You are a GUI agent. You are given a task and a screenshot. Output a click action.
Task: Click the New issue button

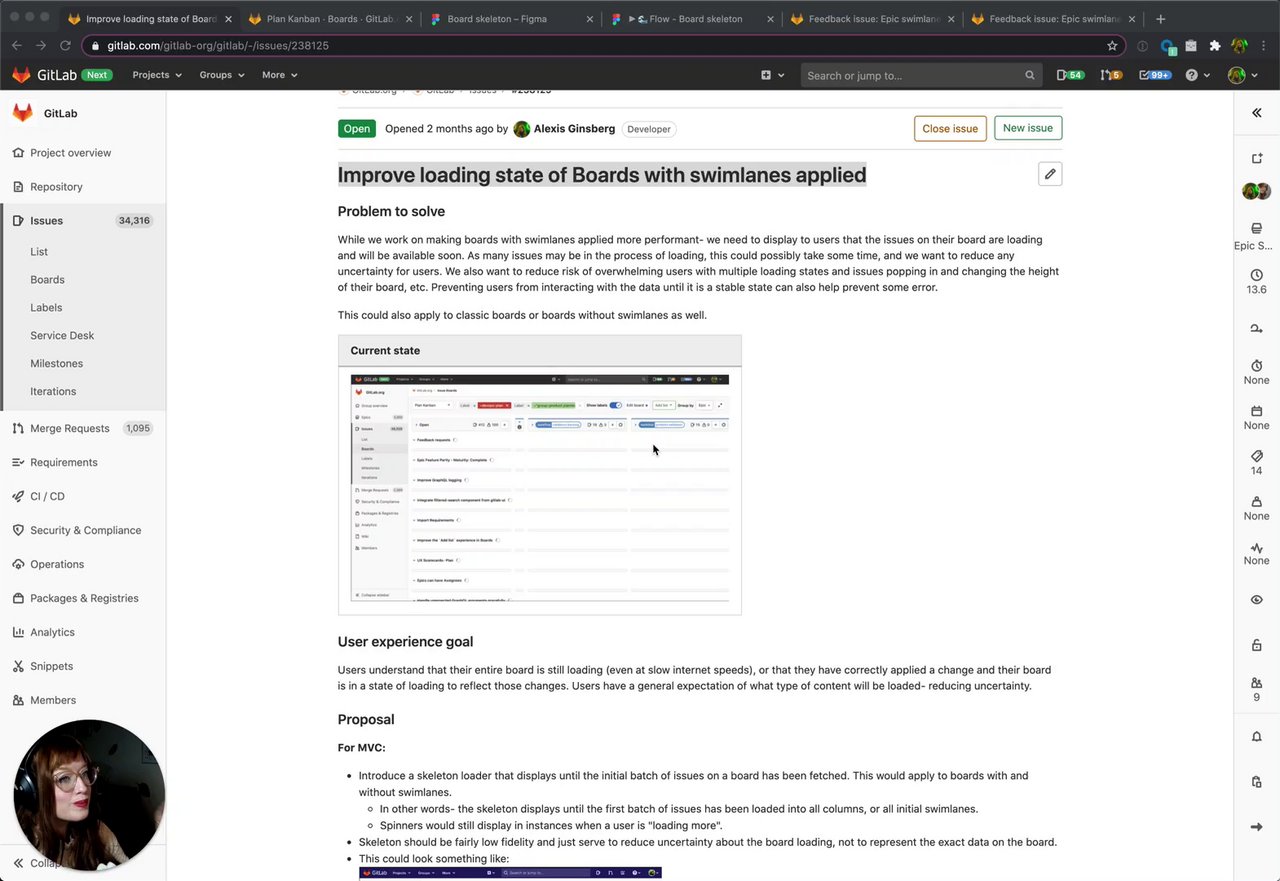pos(1028,128)
